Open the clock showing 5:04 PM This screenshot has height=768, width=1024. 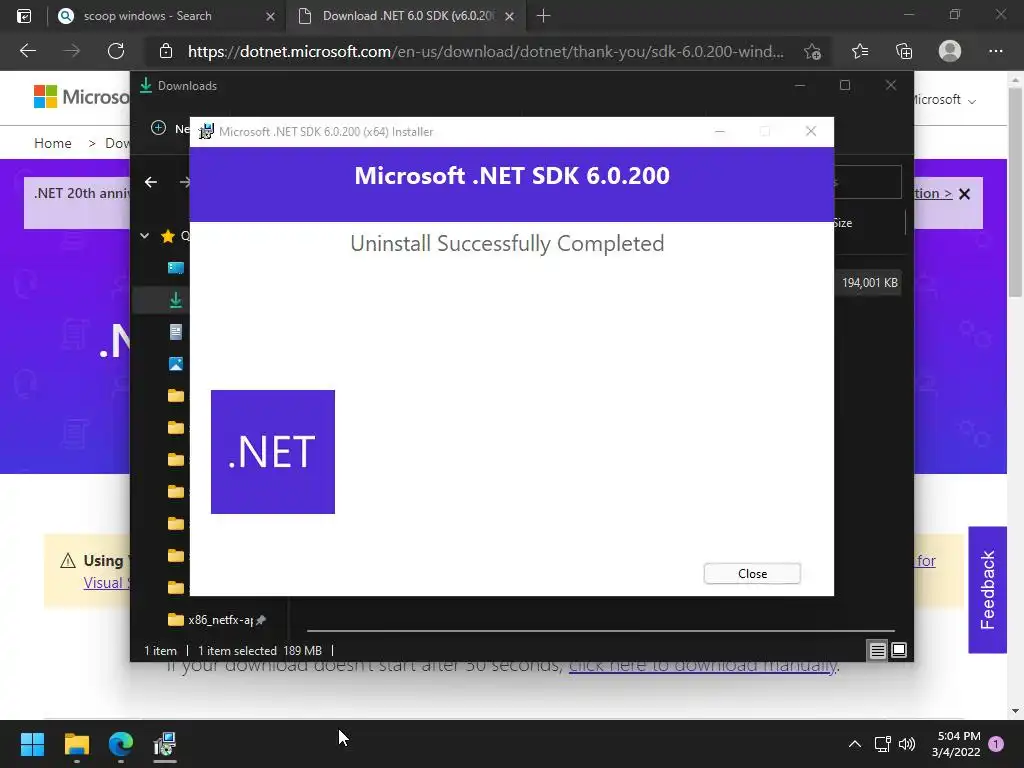pos(956,744)
